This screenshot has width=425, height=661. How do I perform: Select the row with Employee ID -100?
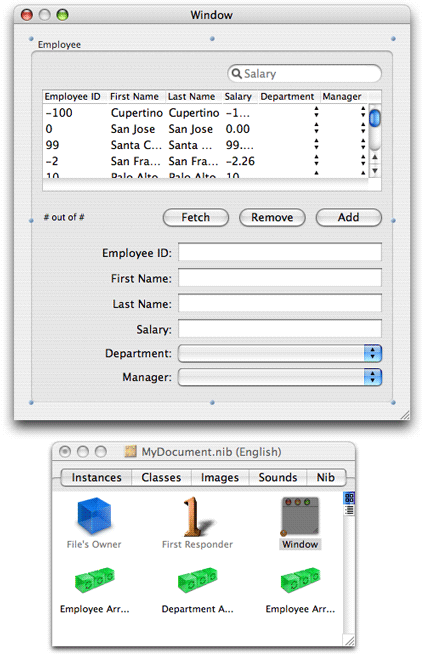[205, 113]
